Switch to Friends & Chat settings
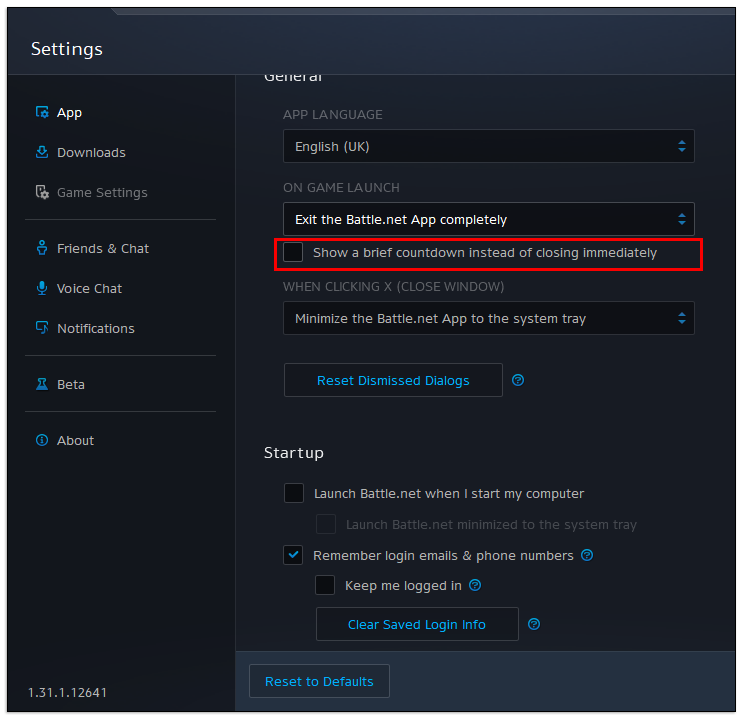Viewport: 744px width, 720px height. [x=103, y=248]
